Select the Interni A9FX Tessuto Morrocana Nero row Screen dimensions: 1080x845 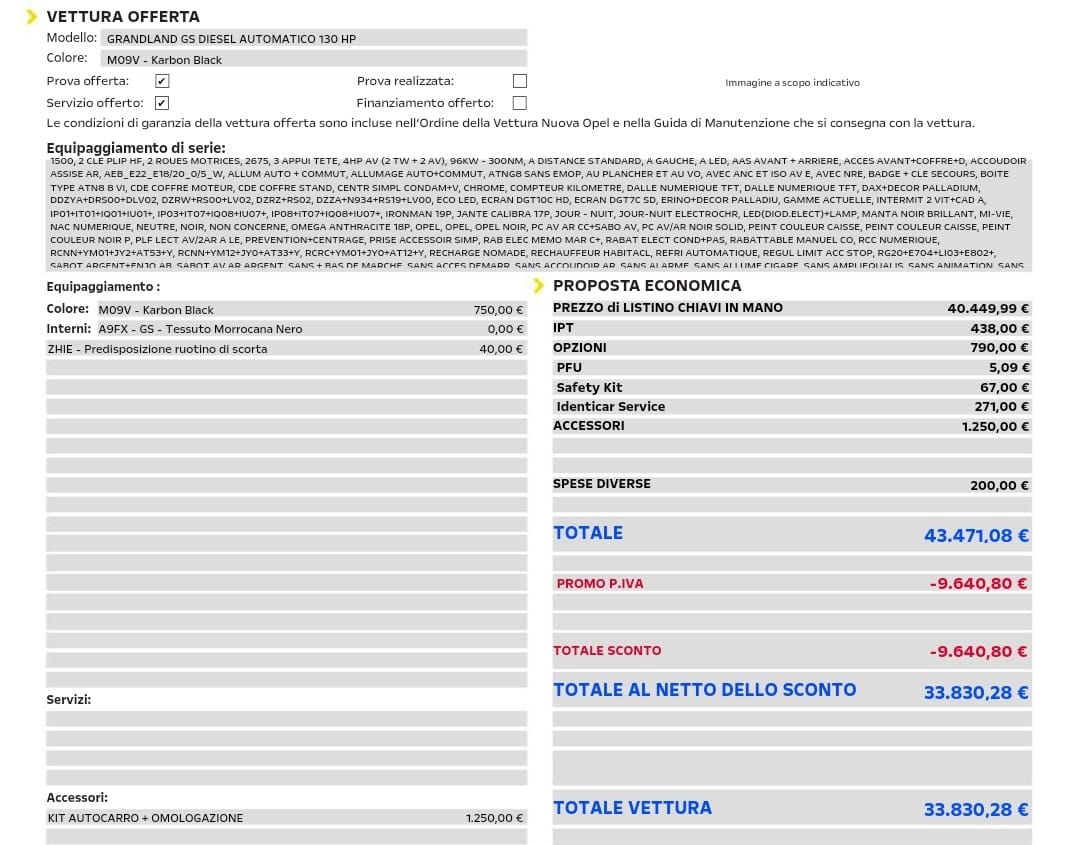[286, 329]
